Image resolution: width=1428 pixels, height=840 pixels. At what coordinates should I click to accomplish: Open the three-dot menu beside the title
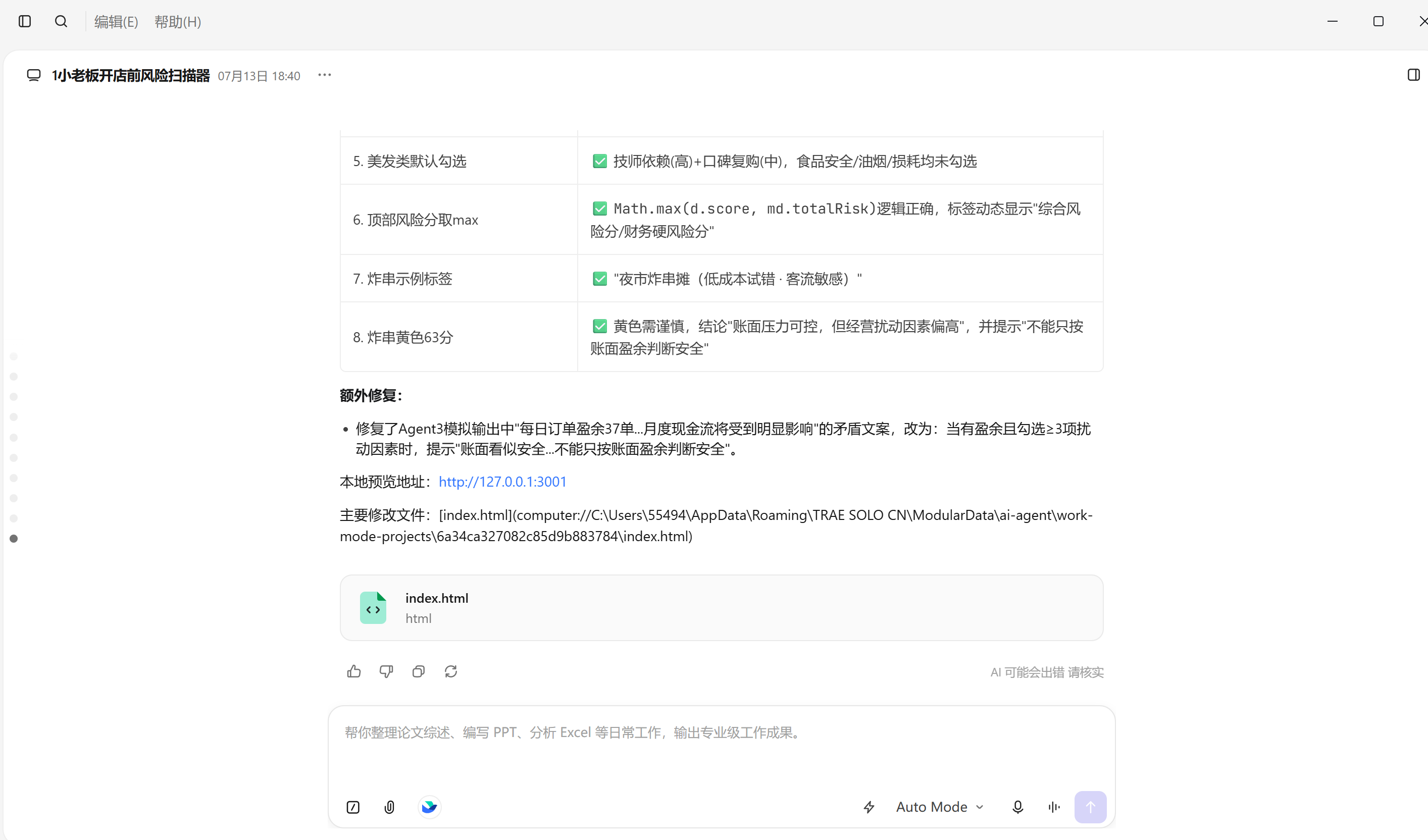tap(325, 75)
